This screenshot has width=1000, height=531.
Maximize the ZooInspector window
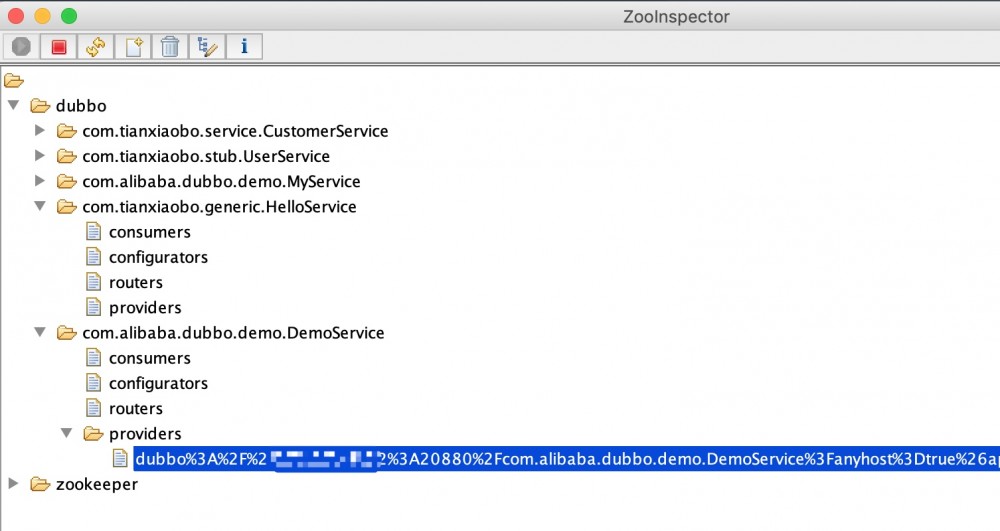(x=69, y=16)
